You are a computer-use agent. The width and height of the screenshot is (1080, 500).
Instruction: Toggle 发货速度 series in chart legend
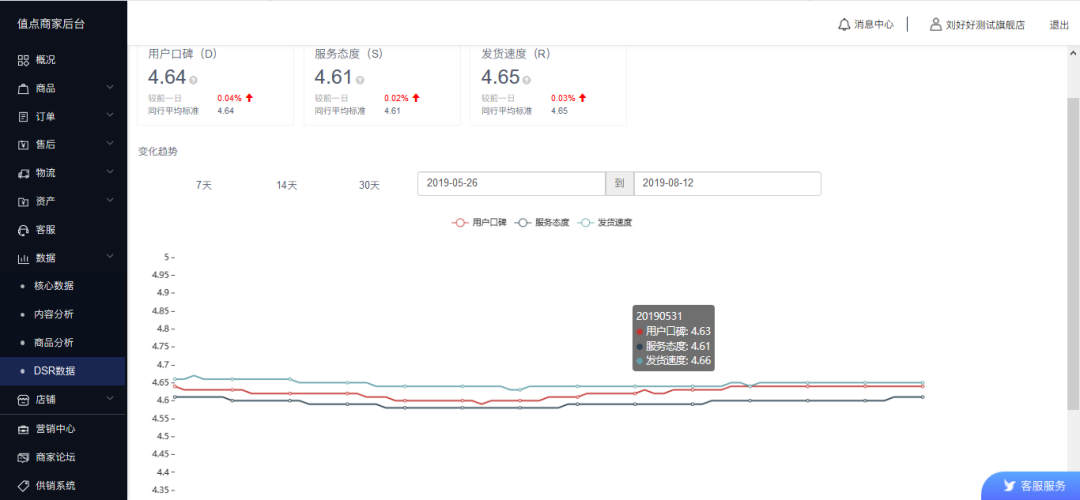point(605,222)
